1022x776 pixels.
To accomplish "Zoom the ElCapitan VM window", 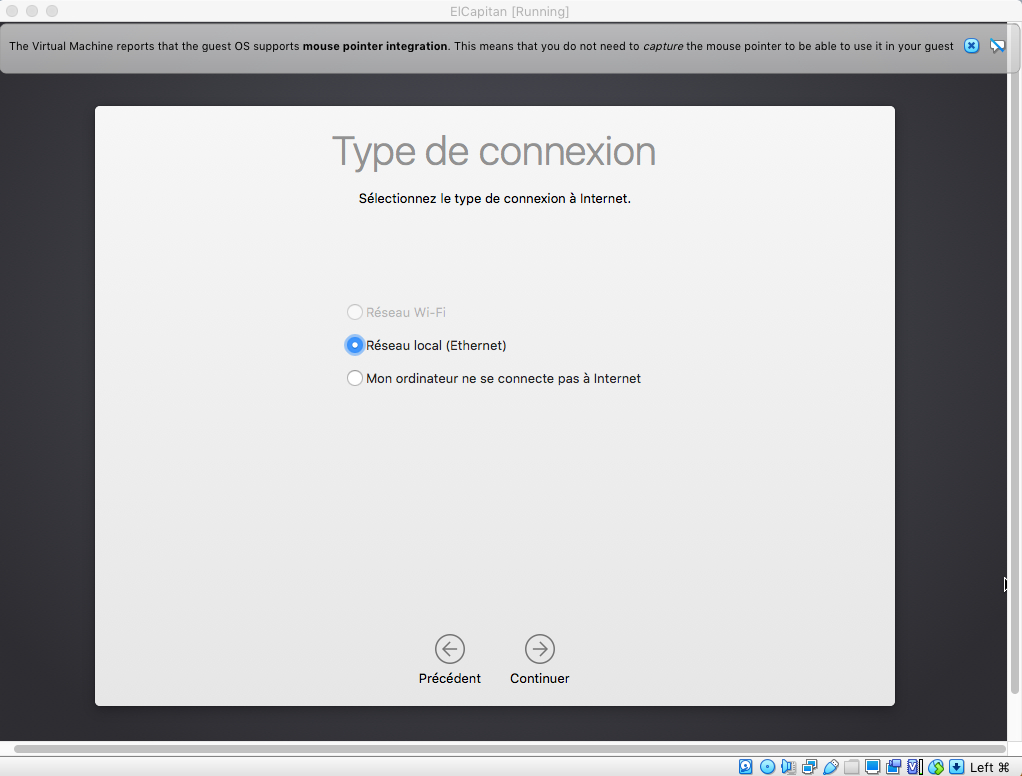I will (x=52, y=11).
